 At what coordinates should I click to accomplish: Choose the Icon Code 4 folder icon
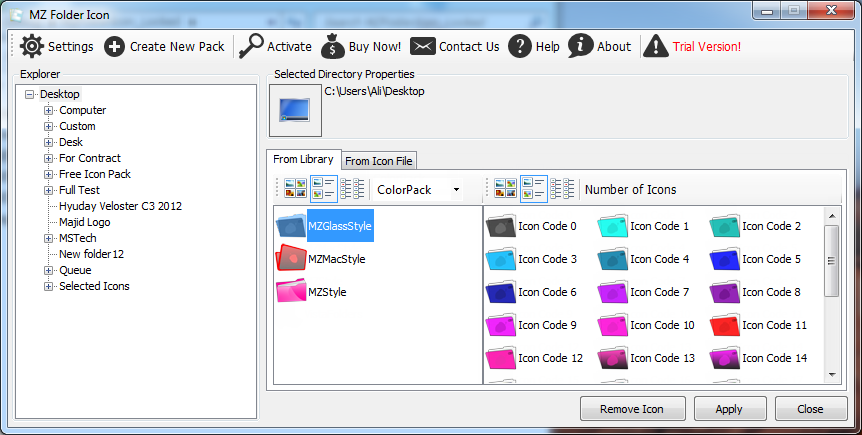pos(612,259)
